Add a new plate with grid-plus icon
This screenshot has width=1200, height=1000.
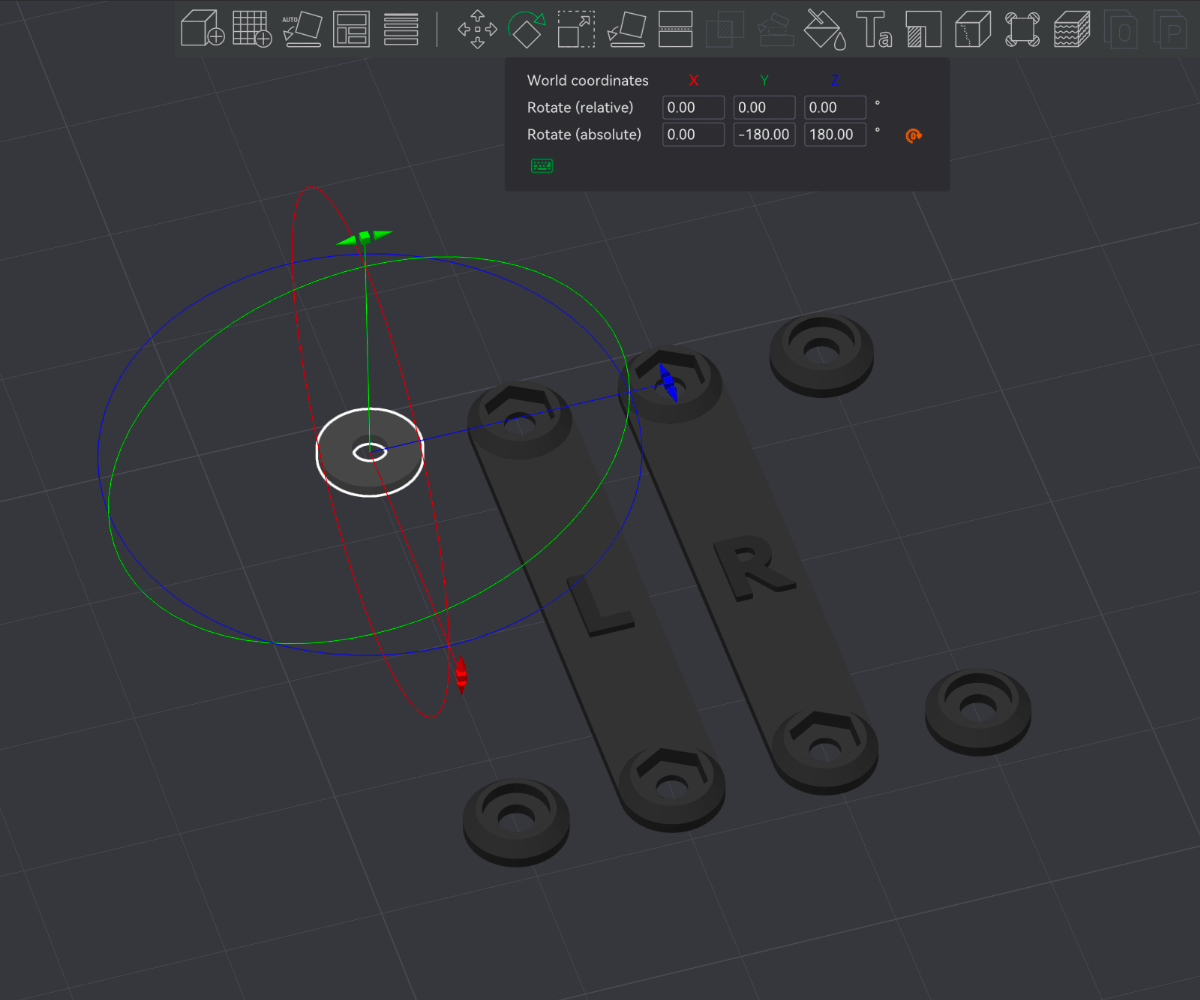252,28
